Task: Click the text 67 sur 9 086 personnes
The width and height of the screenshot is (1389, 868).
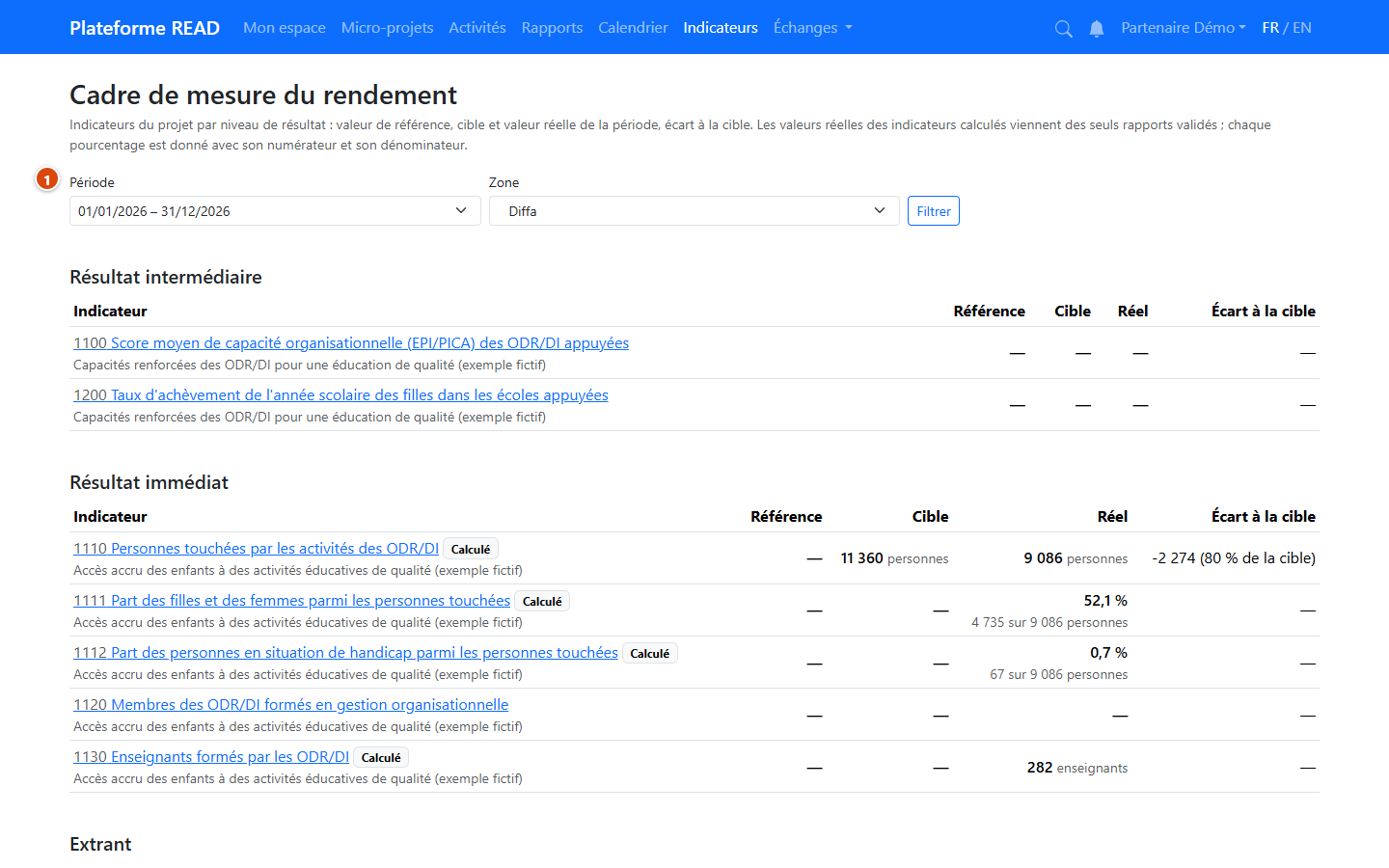Action: pyautogui.click(x=1059, y=674)
